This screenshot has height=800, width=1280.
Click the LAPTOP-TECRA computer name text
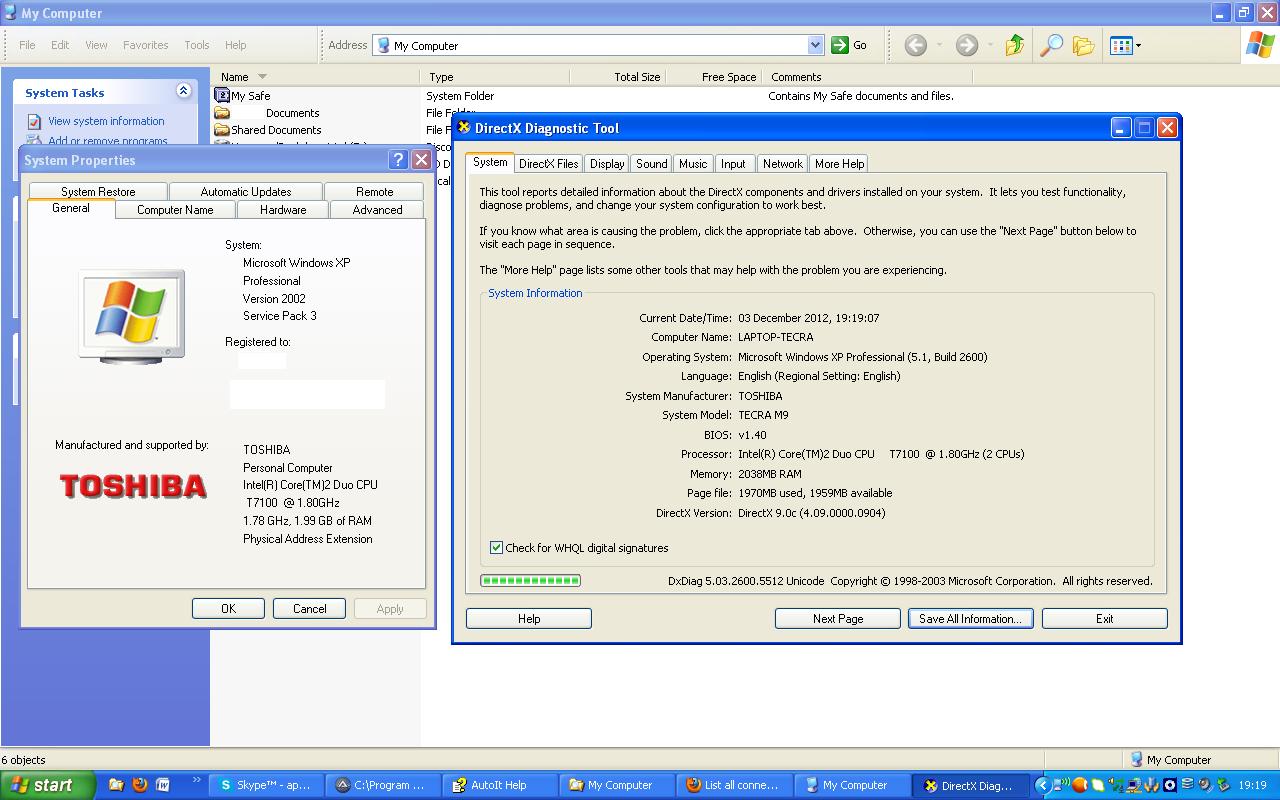tap(775, 337)
